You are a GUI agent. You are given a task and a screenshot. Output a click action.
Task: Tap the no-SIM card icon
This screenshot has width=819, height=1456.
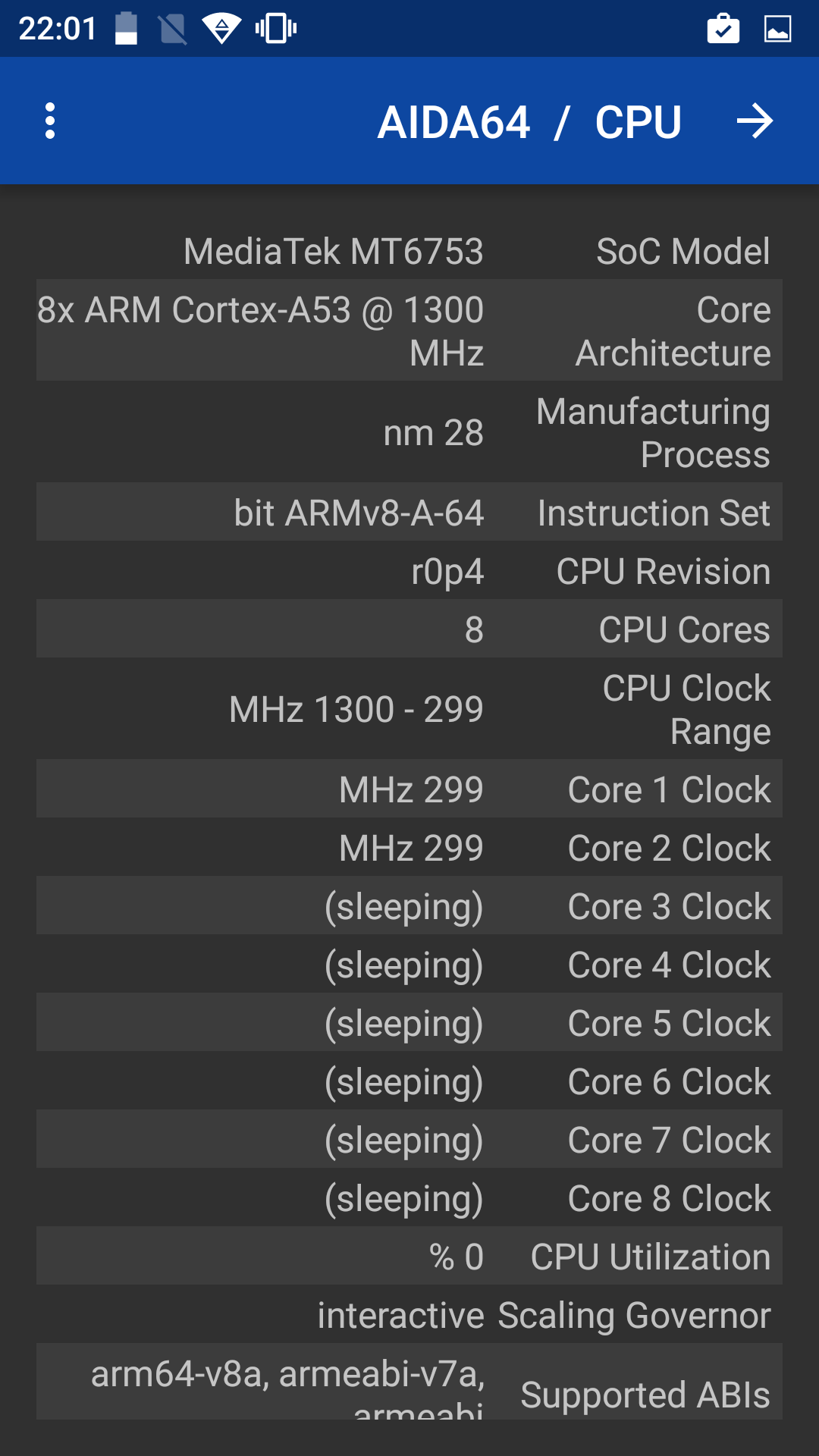pyautogui.click(x=173, y=29)
